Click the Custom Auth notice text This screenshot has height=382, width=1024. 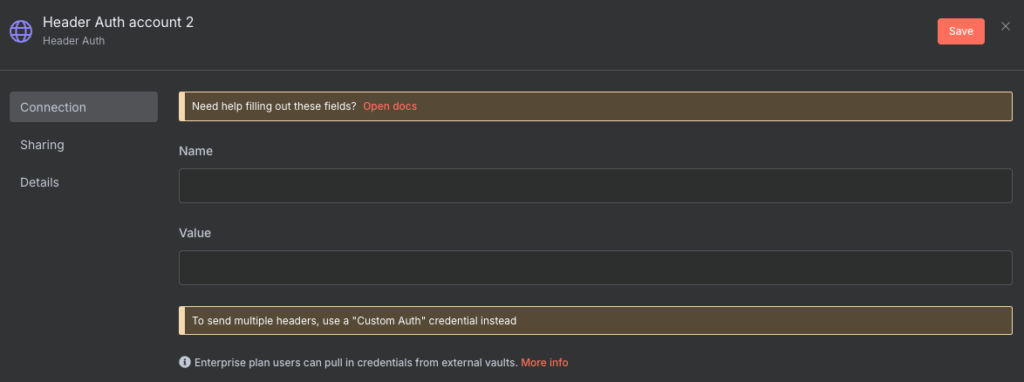[354, 321]
